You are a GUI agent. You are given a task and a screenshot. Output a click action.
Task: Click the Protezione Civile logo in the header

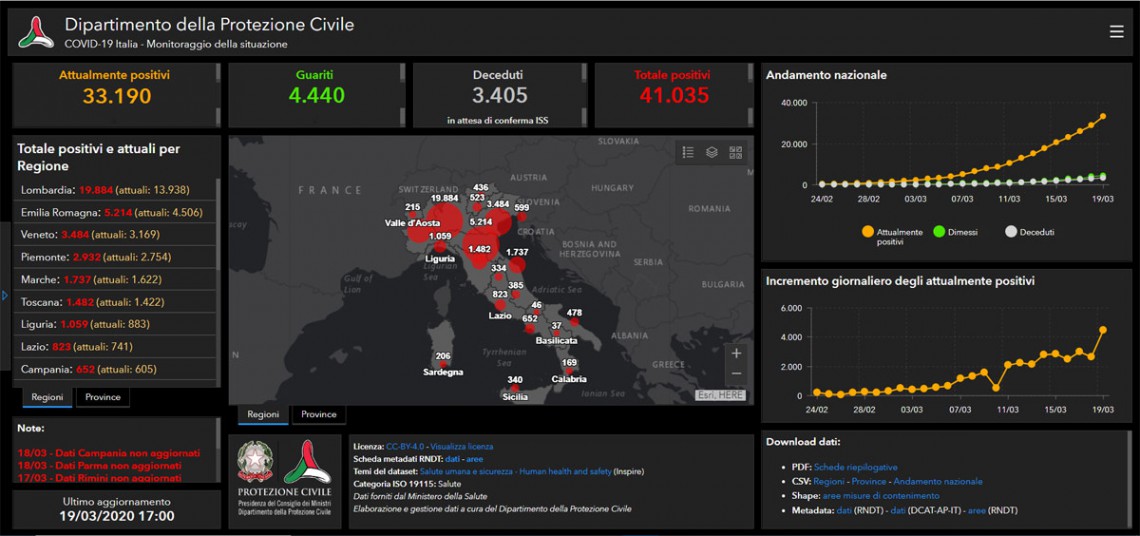[36, 32]
